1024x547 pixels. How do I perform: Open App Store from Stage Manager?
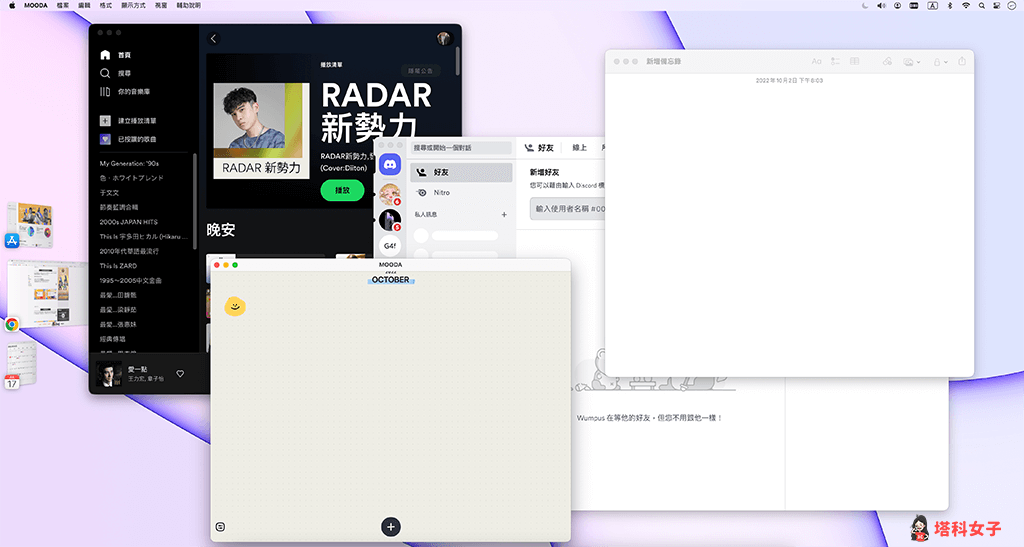pyautogui.click(x=30, y=225)
